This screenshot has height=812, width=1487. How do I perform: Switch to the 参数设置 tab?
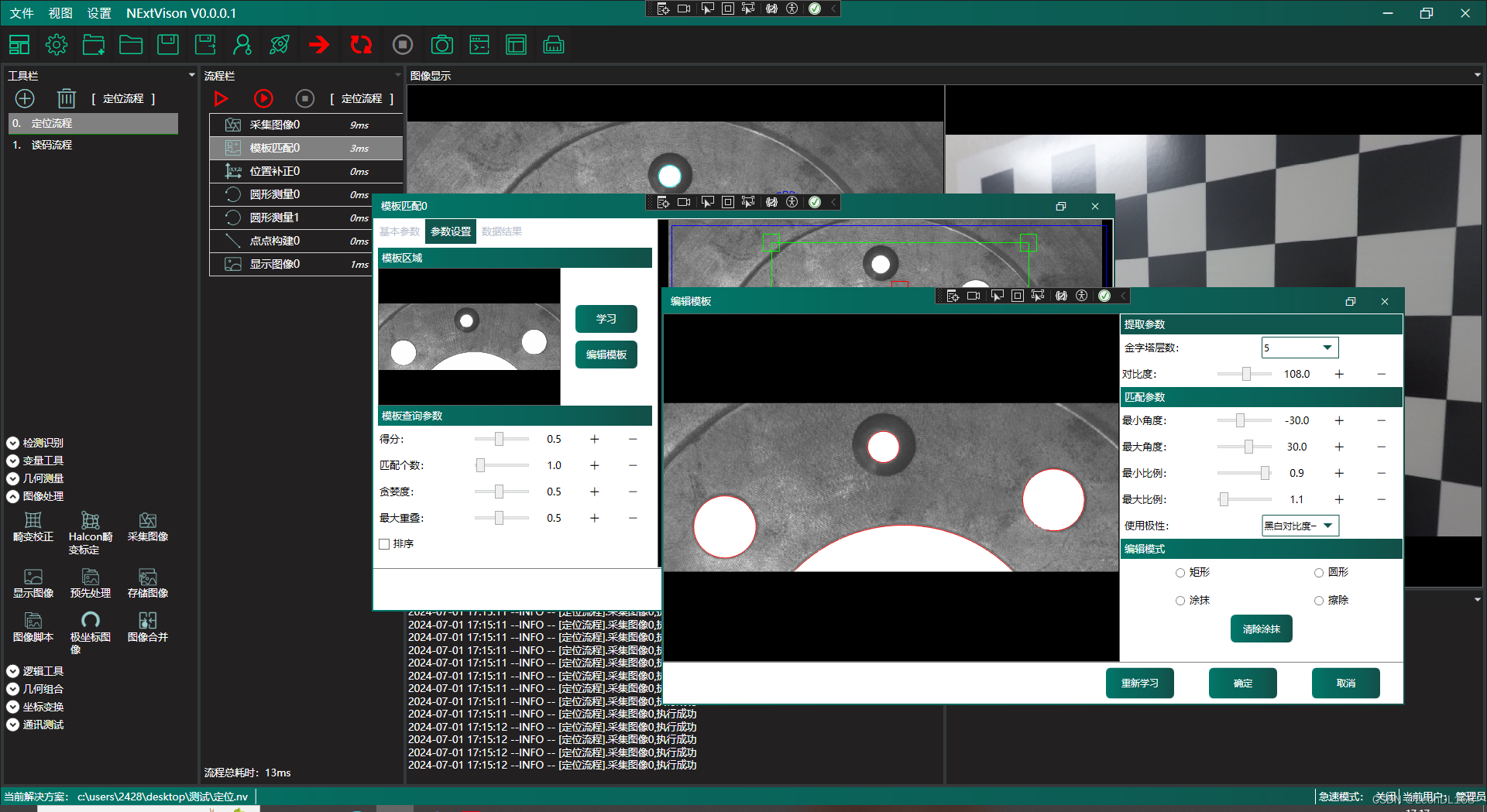point(451,231)
